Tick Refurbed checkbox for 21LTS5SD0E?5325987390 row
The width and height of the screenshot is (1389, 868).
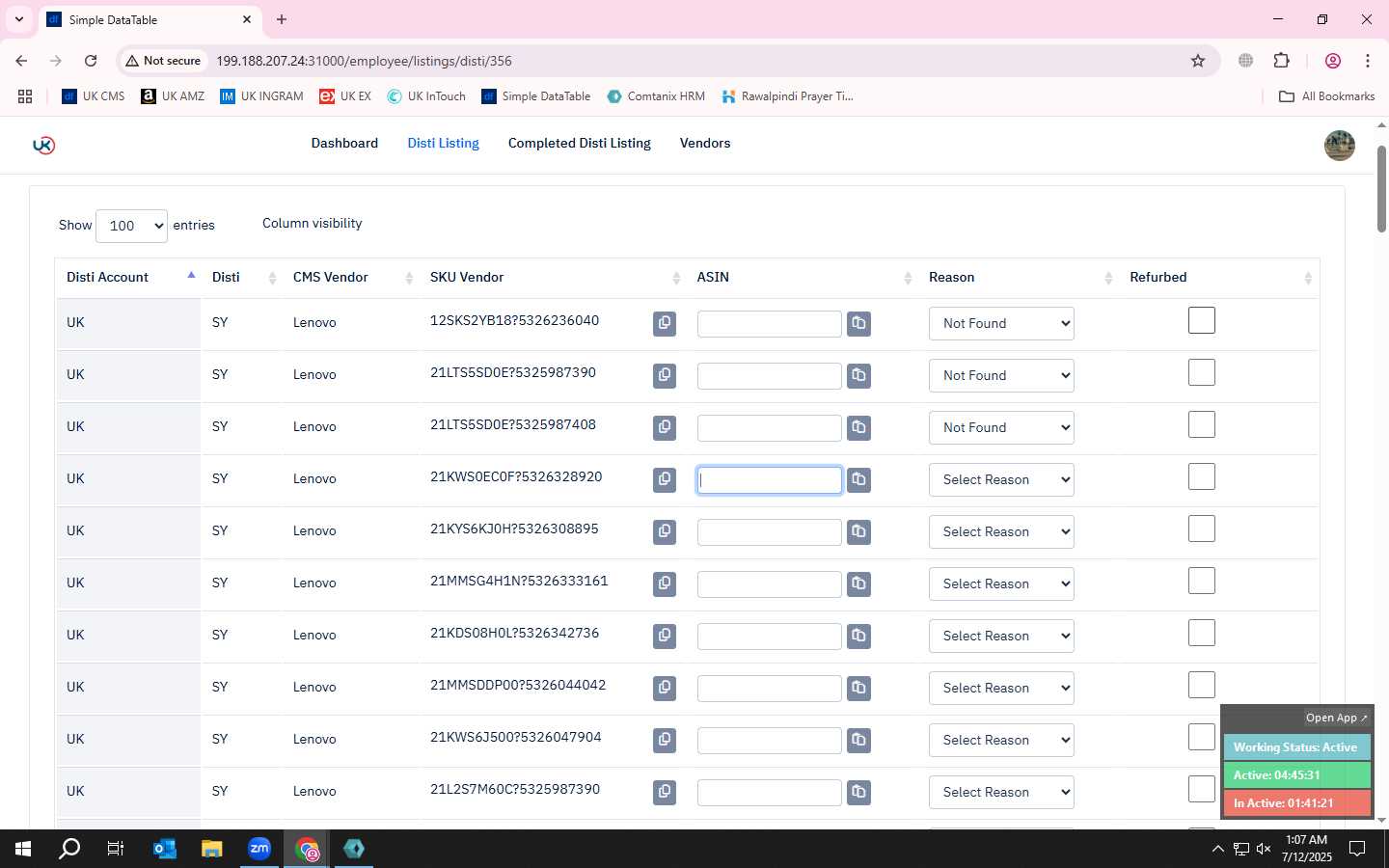click(1202, 372)
